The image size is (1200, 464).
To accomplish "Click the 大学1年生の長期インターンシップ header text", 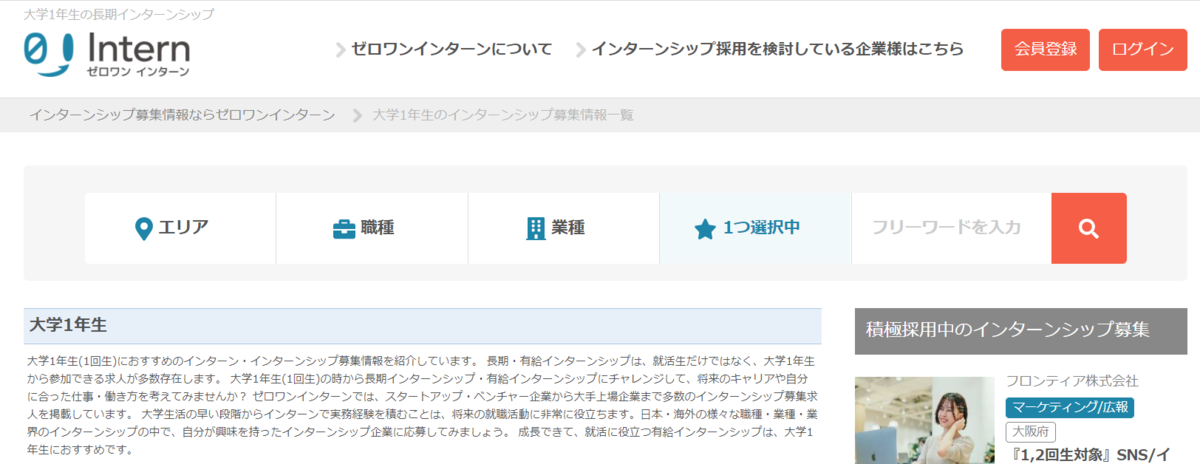I will click(119, 15).
